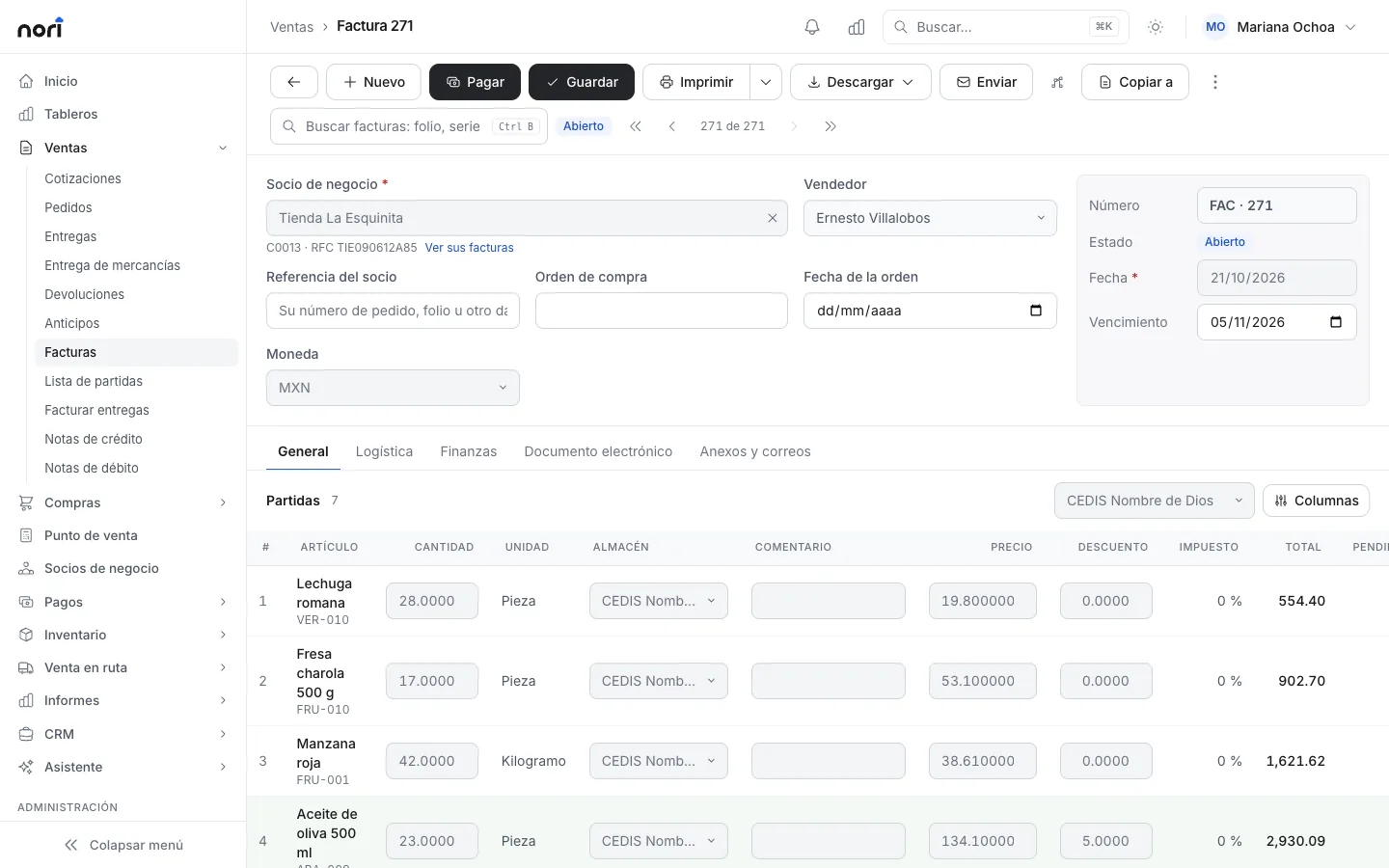Switch to the Finanzas tab
This screenshot has height=868, width=1389.
coord(469,451)
